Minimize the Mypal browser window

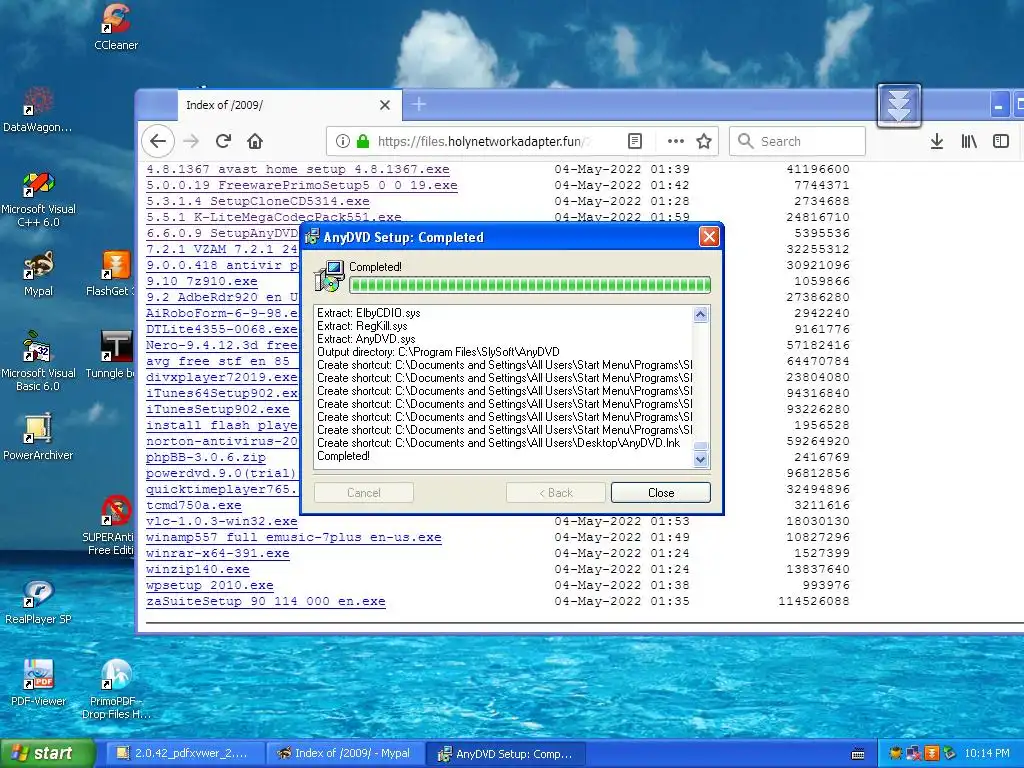pyautogui.click(x=999, y=105)
